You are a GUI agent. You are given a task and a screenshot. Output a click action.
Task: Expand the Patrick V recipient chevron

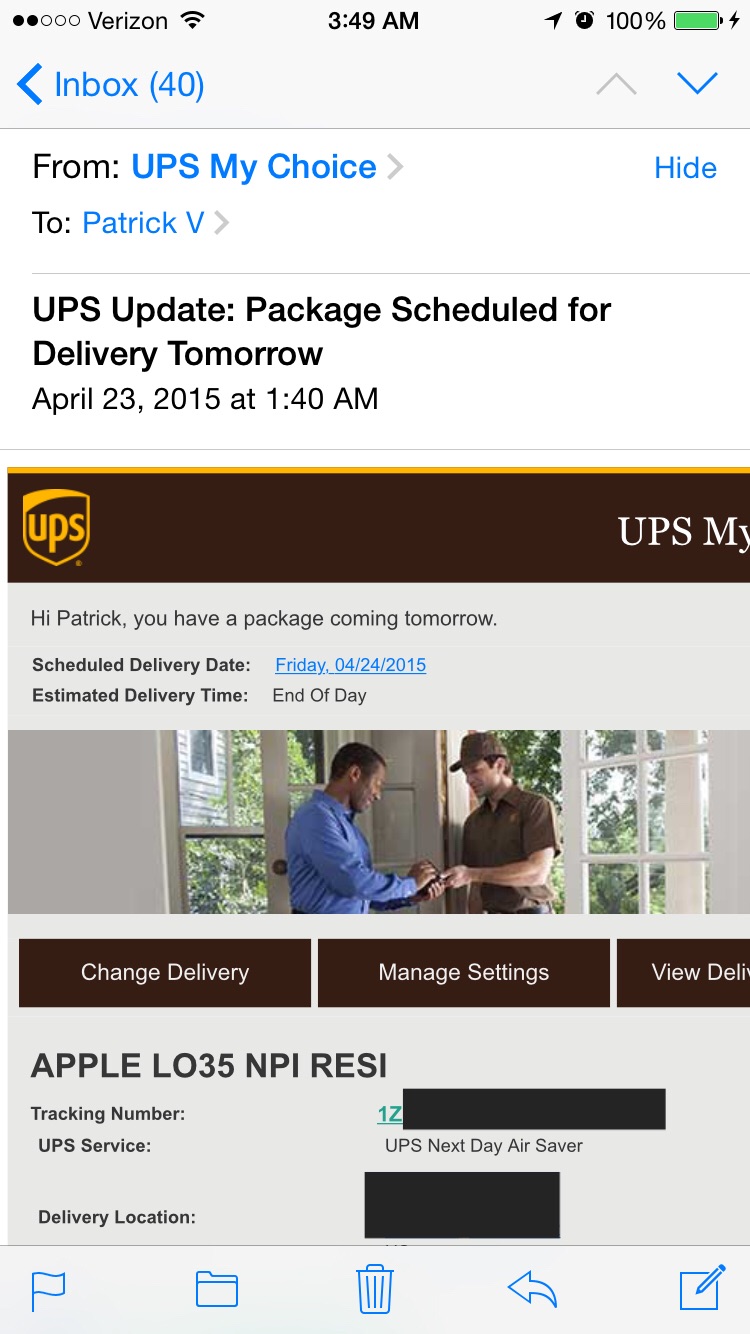click(x=221, y=223)
